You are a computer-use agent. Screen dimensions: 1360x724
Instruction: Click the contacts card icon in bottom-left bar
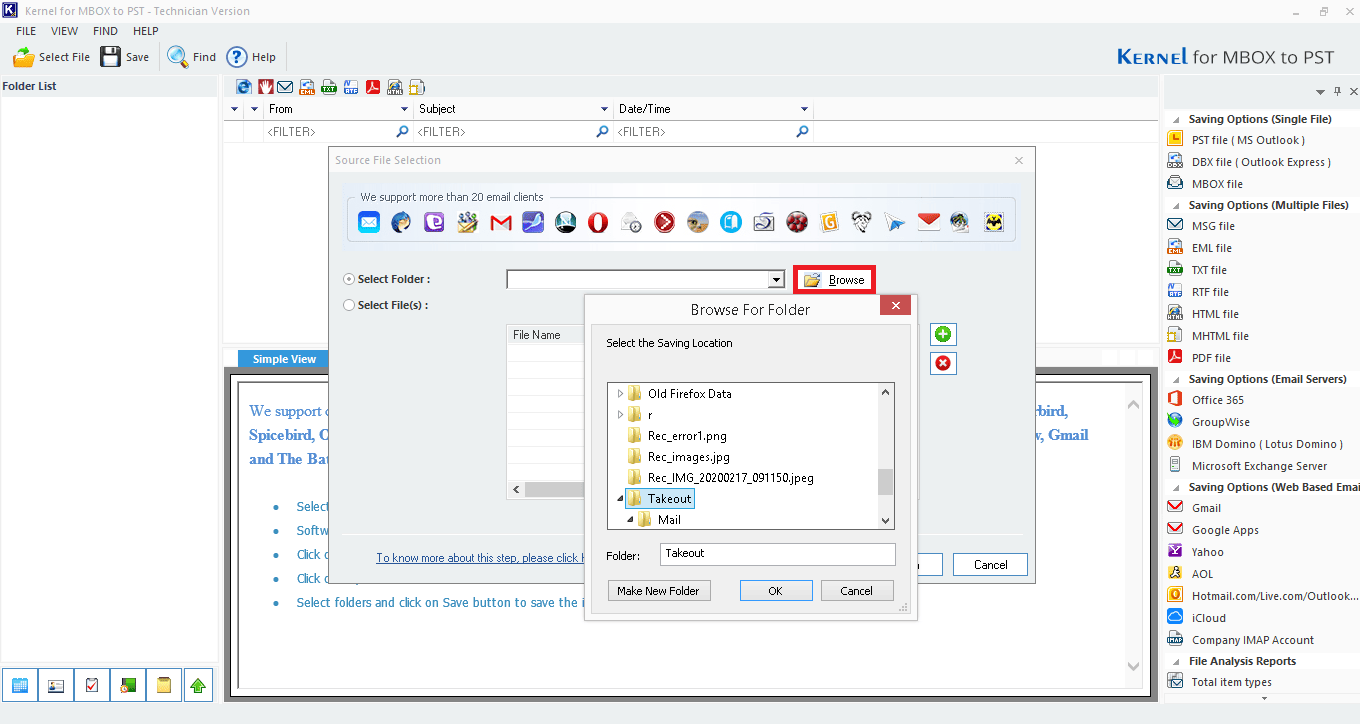pos(55,685)
